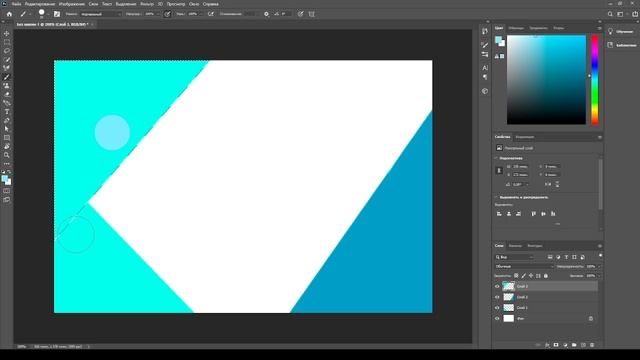
Task: Select the Eraser tool
Action: tap(7, 94)
